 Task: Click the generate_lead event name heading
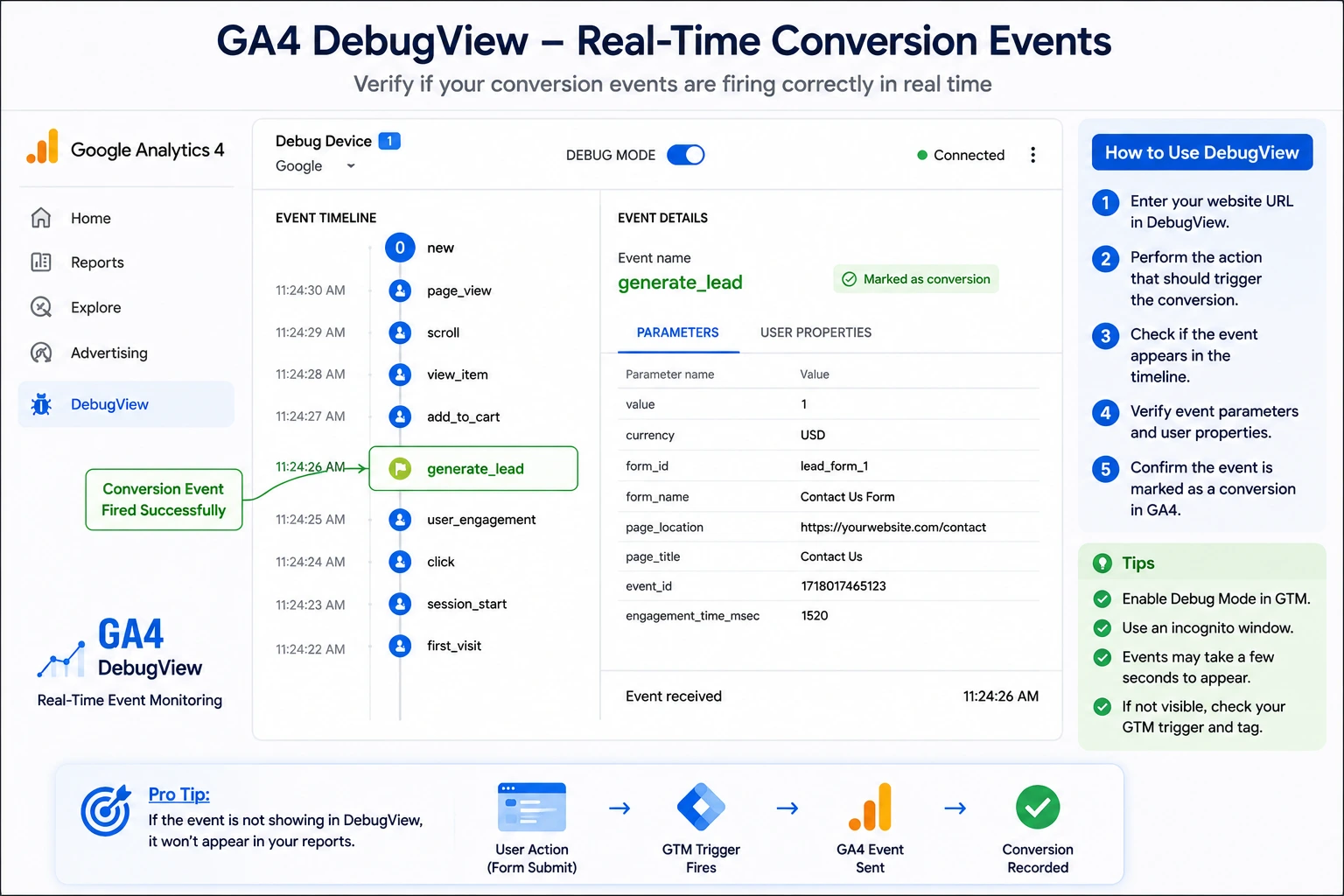[x=680, y=283]
